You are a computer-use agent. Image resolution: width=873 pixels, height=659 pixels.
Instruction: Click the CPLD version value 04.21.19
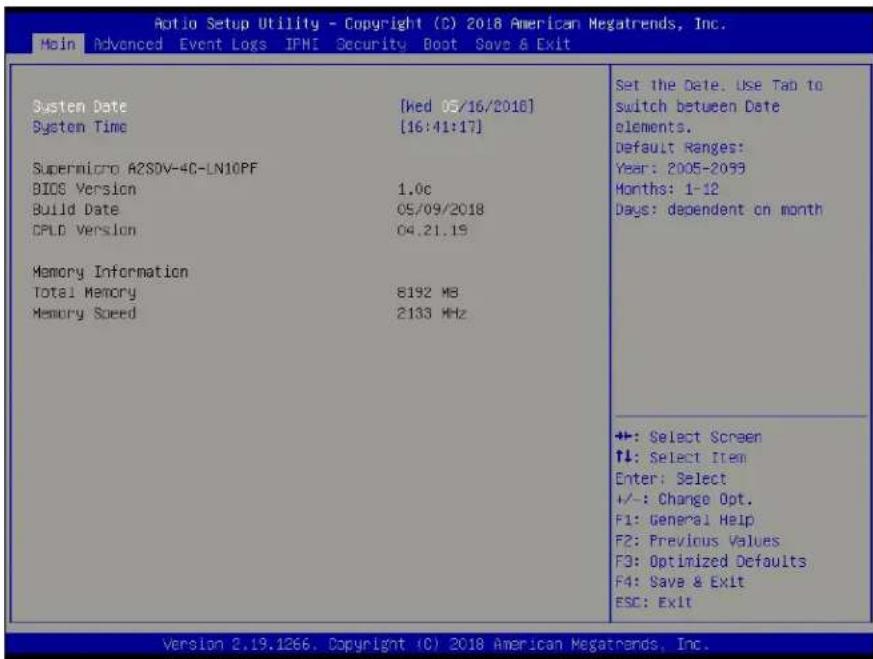pyautogui.click(x=432, y=230)
